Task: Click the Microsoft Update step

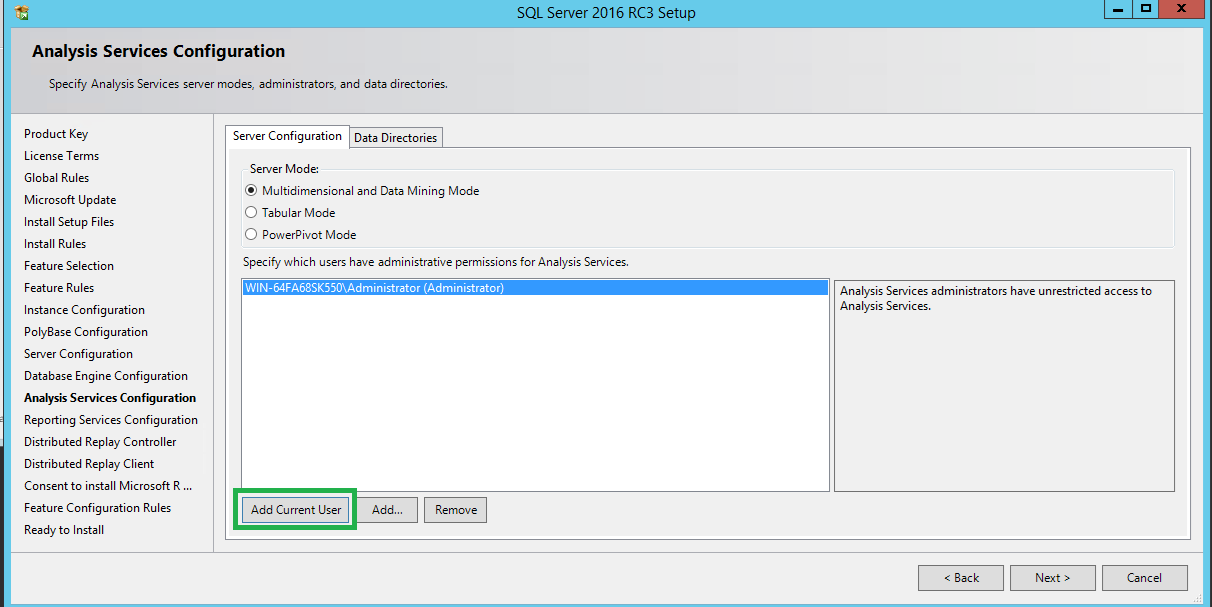Action: click(x=70, y=200)
